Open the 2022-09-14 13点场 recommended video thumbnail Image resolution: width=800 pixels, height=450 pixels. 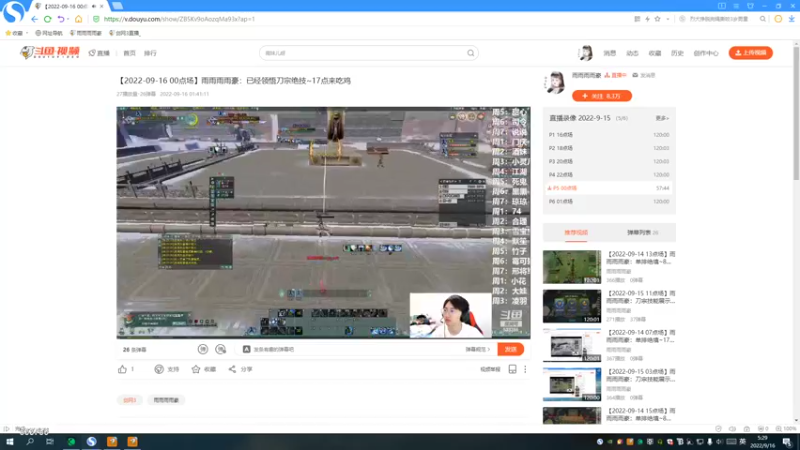click(x=572, y=267)
